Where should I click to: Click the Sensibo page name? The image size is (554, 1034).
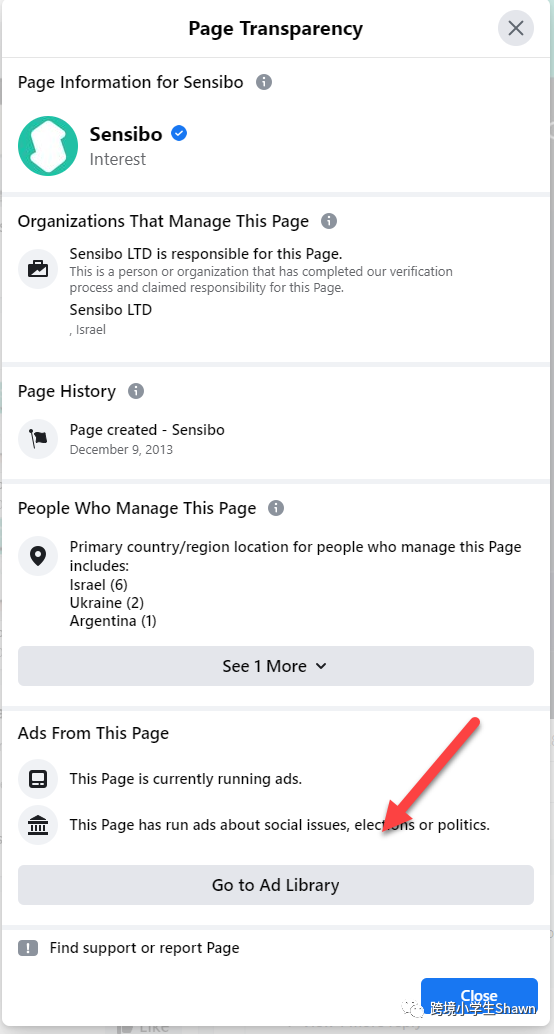click(126, 134)
